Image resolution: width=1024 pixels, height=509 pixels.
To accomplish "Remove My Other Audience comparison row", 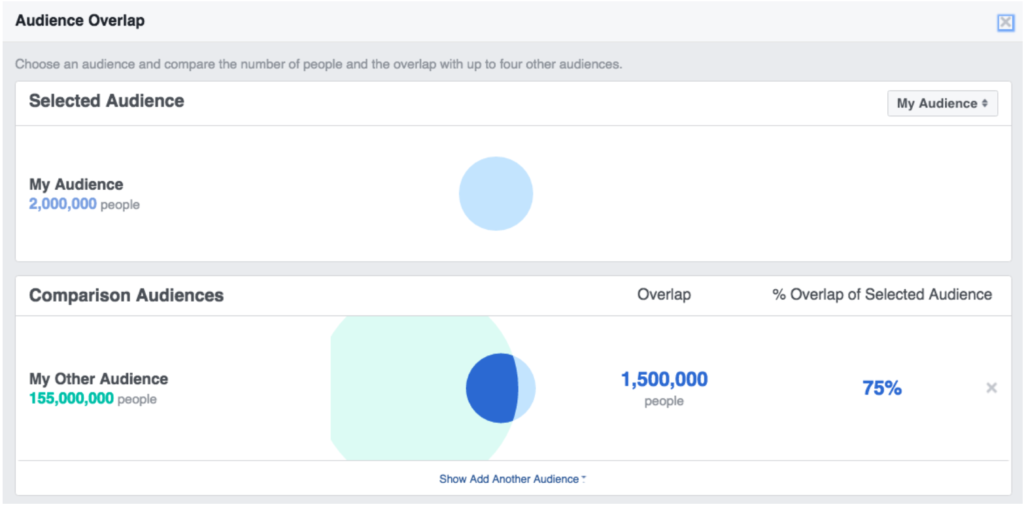I will point(991,388).
